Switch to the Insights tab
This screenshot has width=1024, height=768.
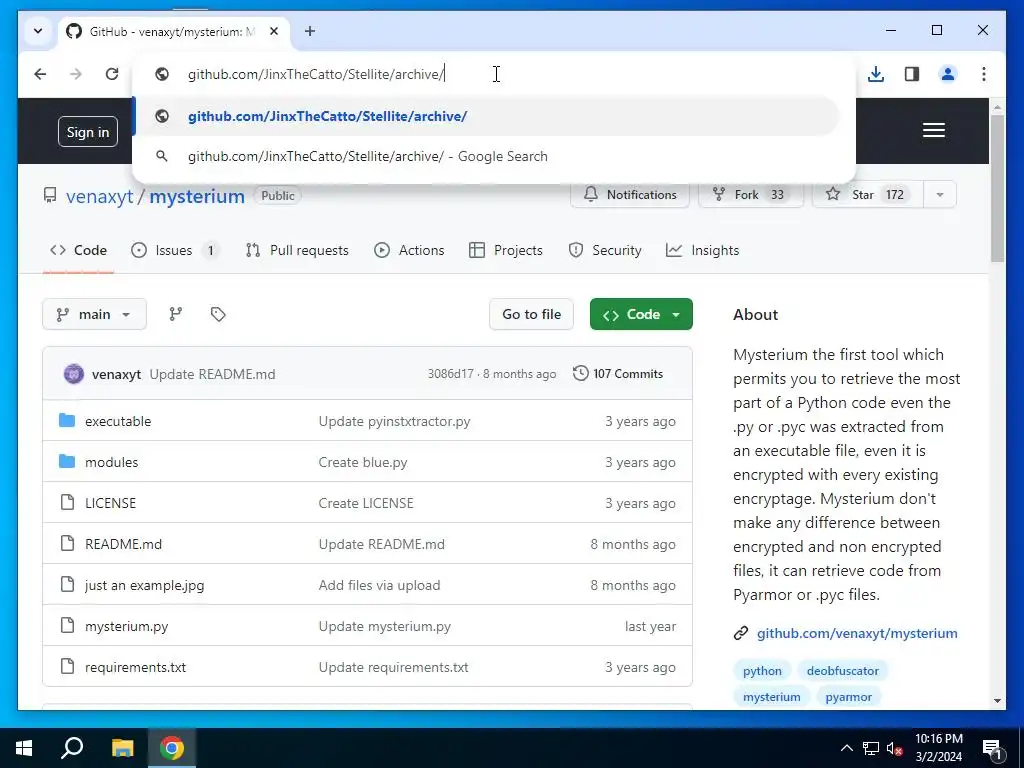tap(703, 250)
